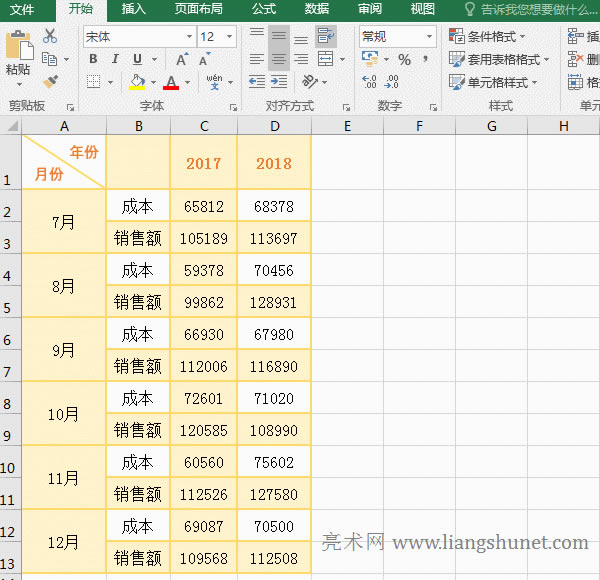The width and height of the screenshot is (600, 580).
Task: Open the 公式 ribbon tab
Action: (264, 9)
